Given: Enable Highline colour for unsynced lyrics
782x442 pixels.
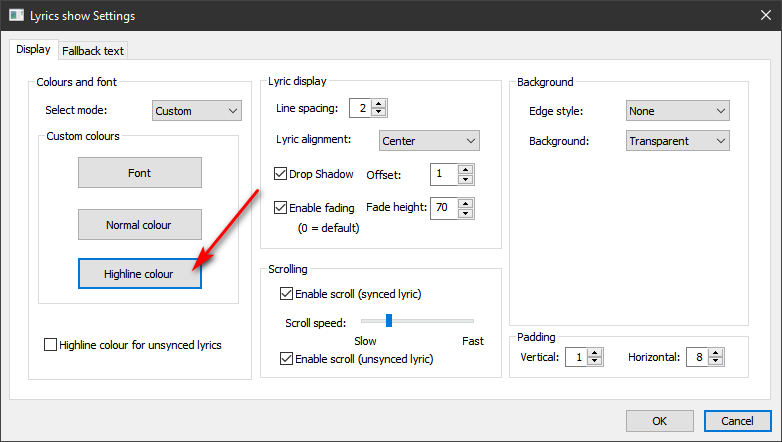Looking at the screenshot, I should coord(51,345).
